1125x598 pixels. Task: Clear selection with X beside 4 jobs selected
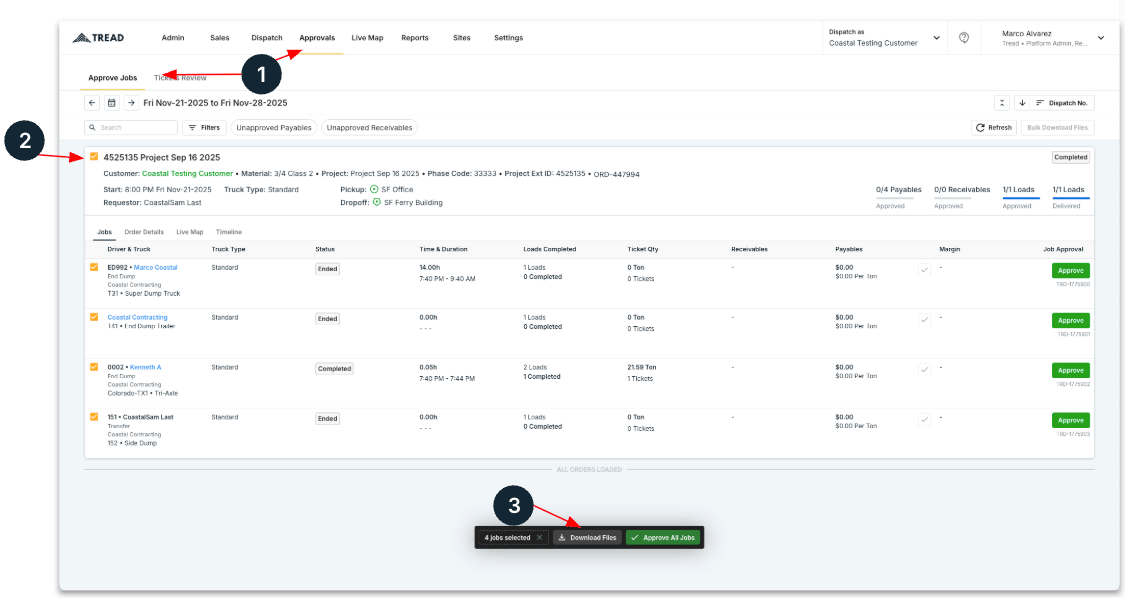coord(540,538)
